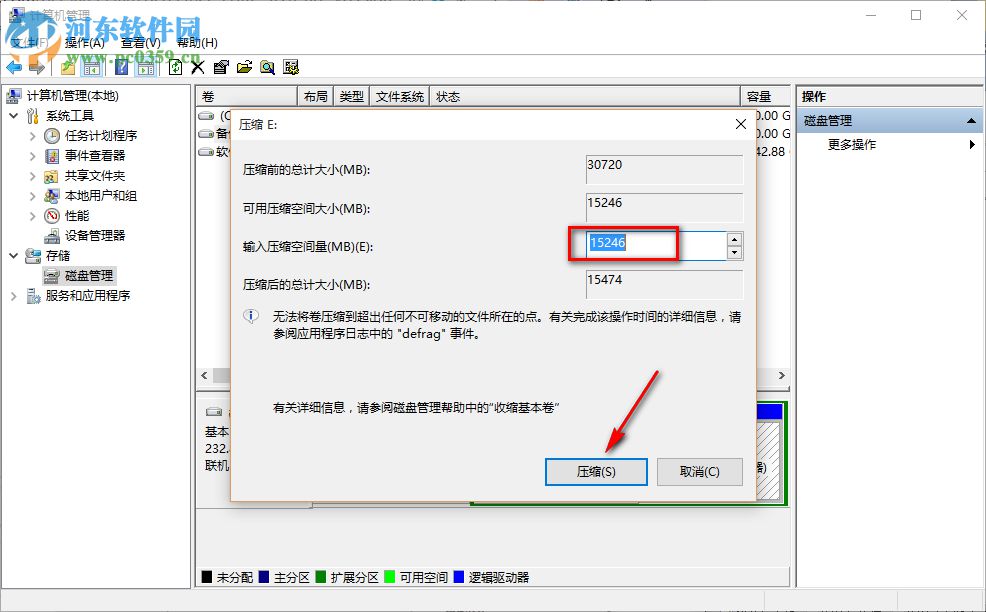Viewport: 986px width, 612px height.
Task: Expand the 任务计划程序 tree node
Action: pyautogui.click(x=33, y=136)
